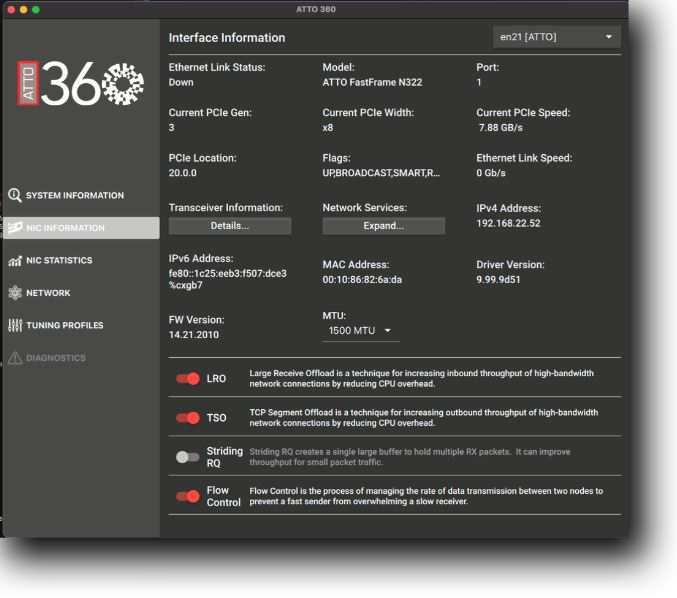This screenshot has height=598, width=677.
Task: Disable the LRO toggle
Action: click(188, 379)
